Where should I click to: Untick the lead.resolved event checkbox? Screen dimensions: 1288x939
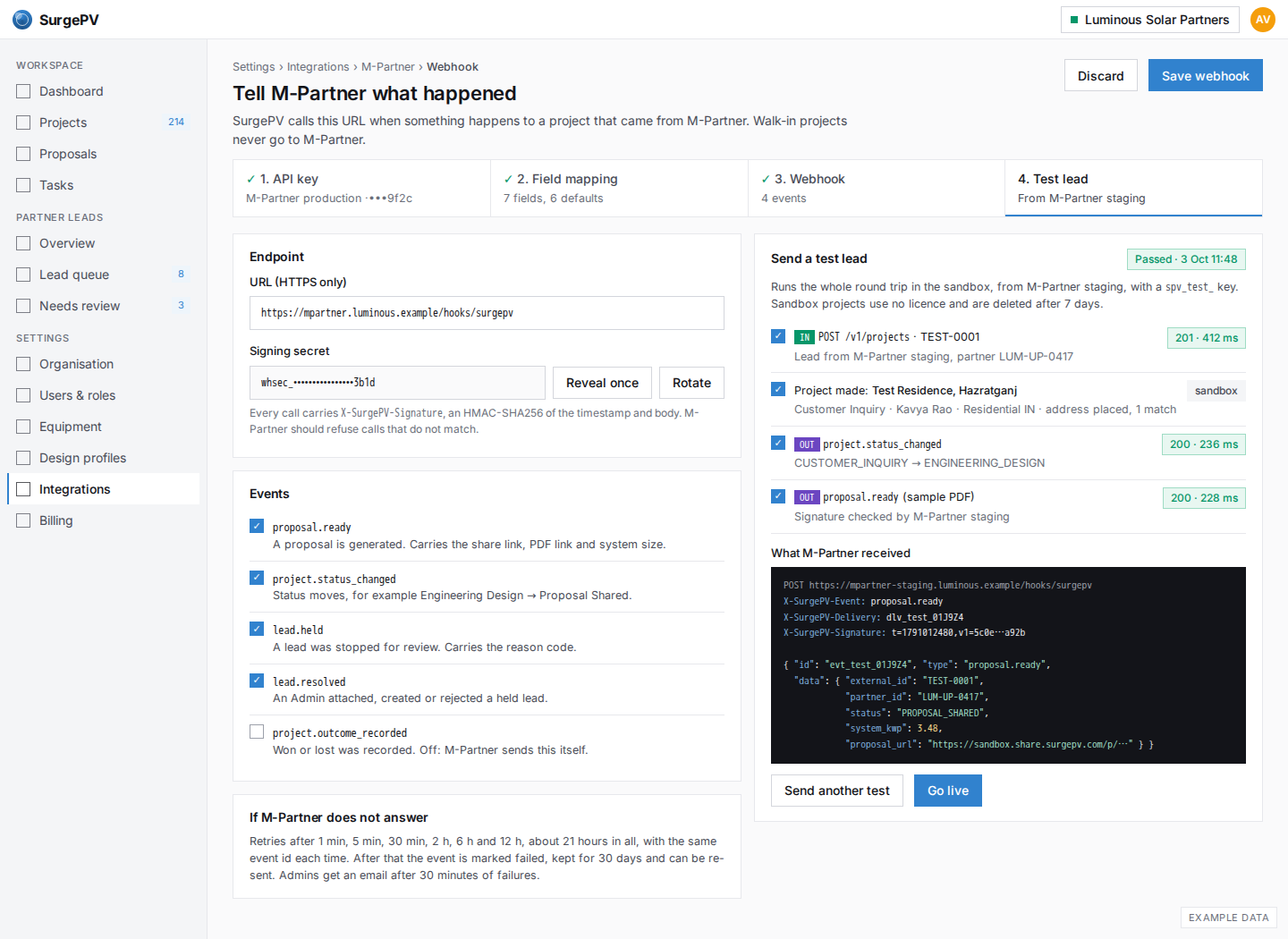click(257, 681)
